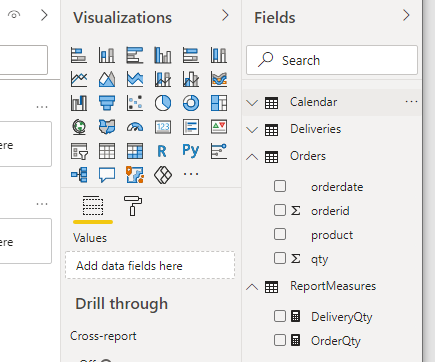Choose the funnel chart visual
435x362 pixels.
pos(107,103)
